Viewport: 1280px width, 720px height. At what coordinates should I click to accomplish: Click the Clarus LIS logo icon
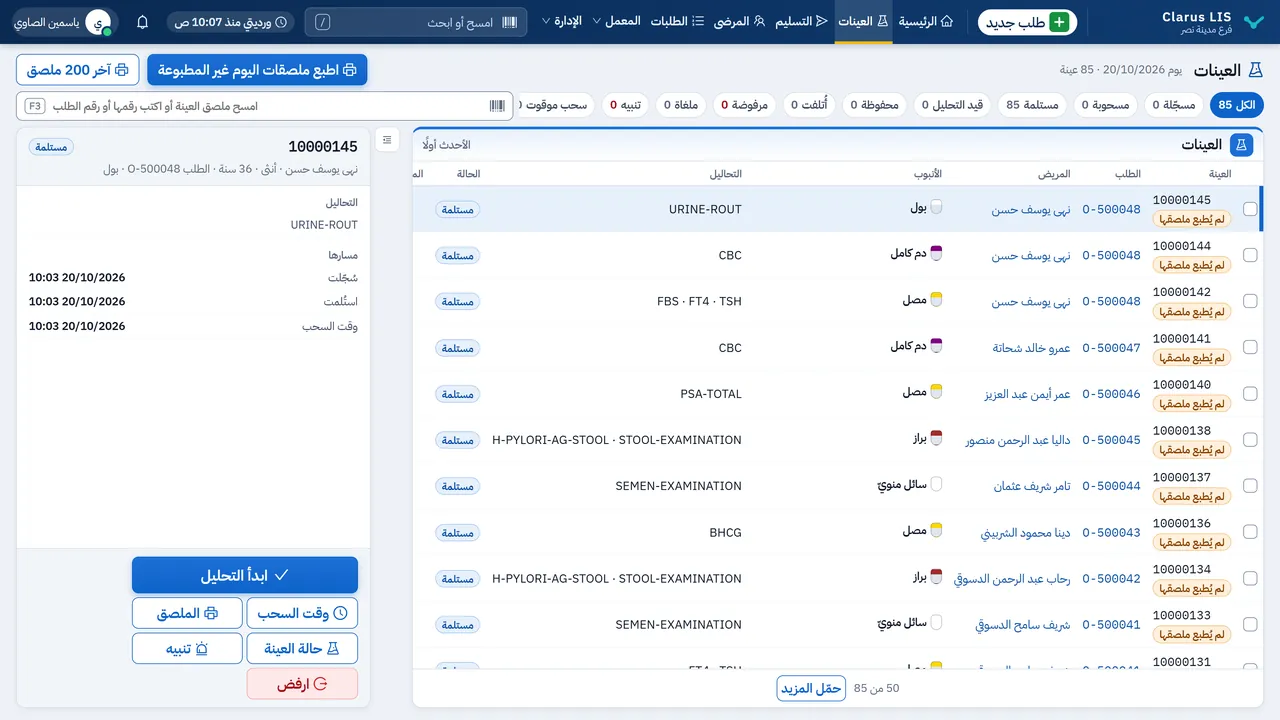click(1253, 22)
